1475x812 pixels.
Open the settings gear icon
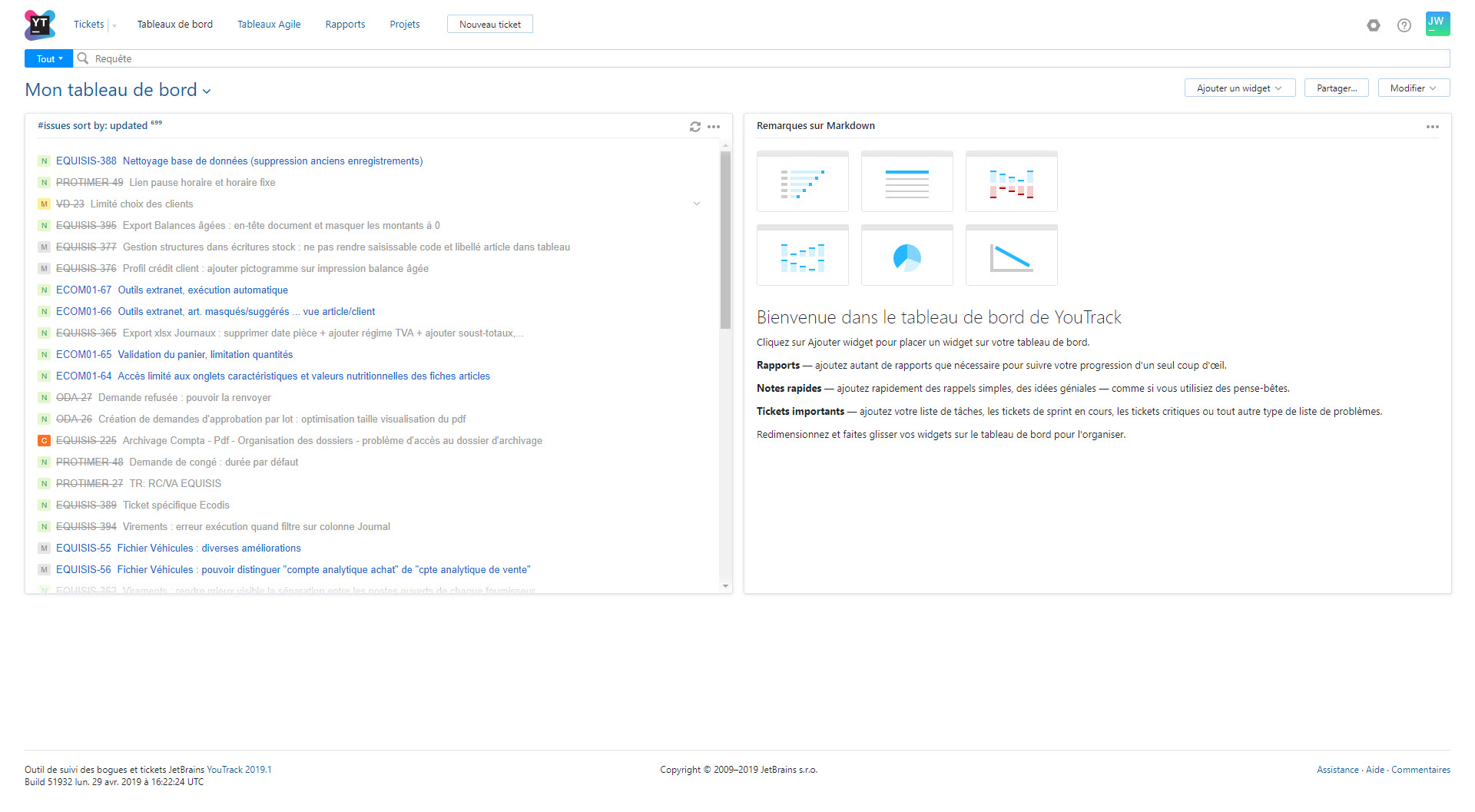(x=1374, y=25)
